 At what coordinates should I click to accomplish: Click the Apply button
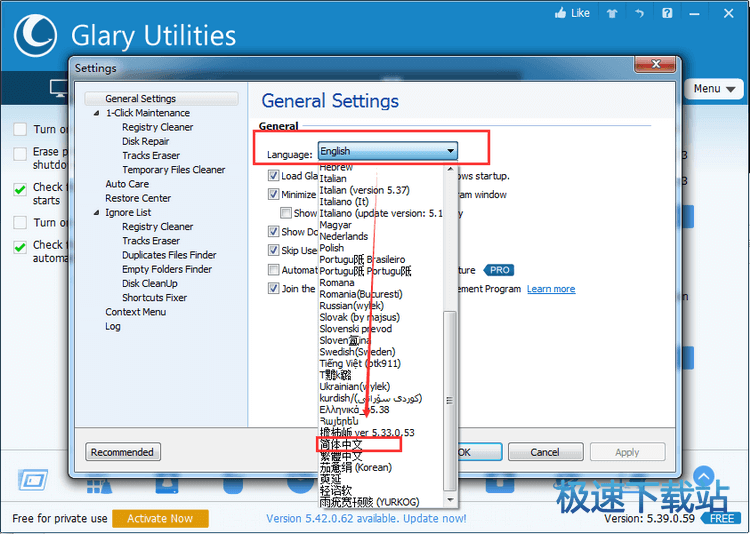coord(627,452)
